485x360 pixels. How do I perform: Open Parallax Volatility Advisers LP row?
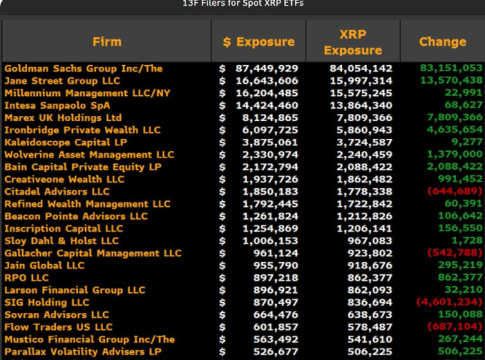(x=243, y=352)
